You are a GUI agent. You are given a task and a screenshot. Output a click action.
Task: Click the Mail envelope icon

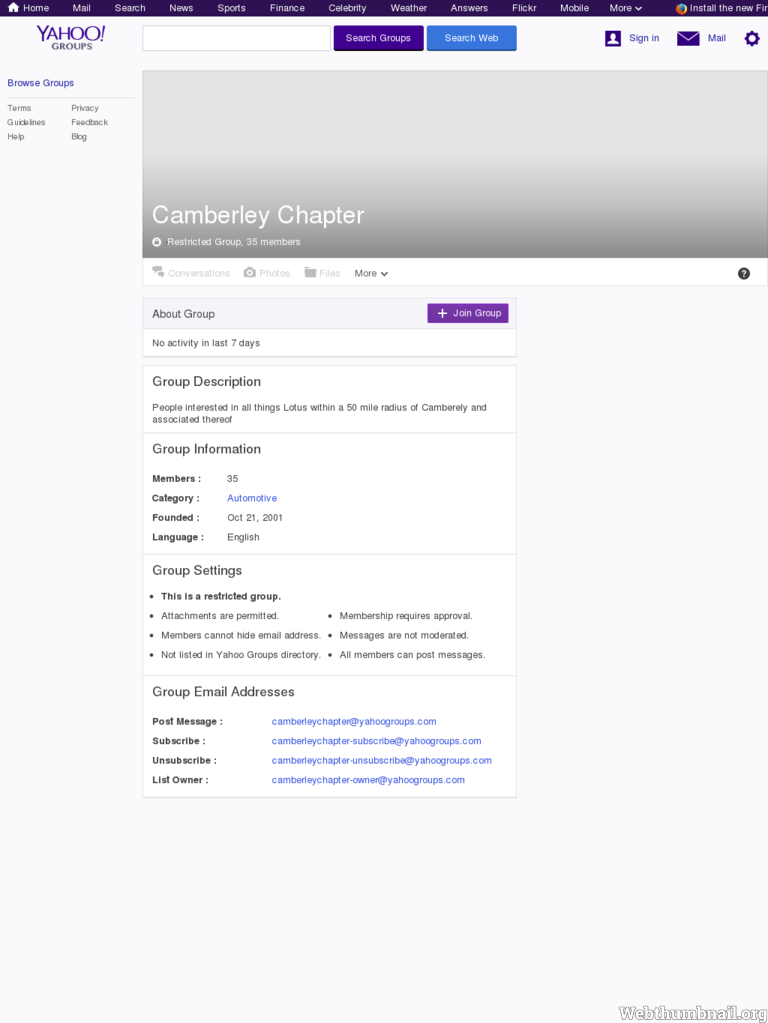coord(688,38)
